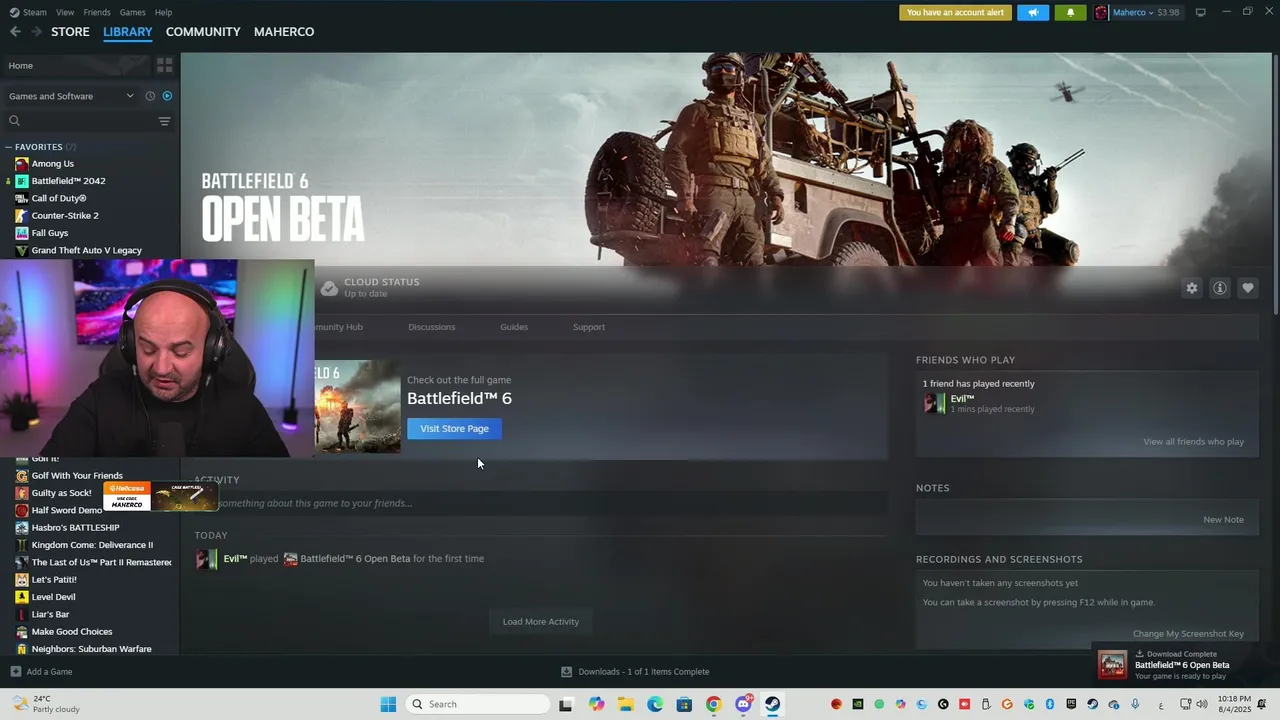This screenshot has width=1280, height=720.
Task: Open the Friends menu
Action: click(x=97, y=12)
